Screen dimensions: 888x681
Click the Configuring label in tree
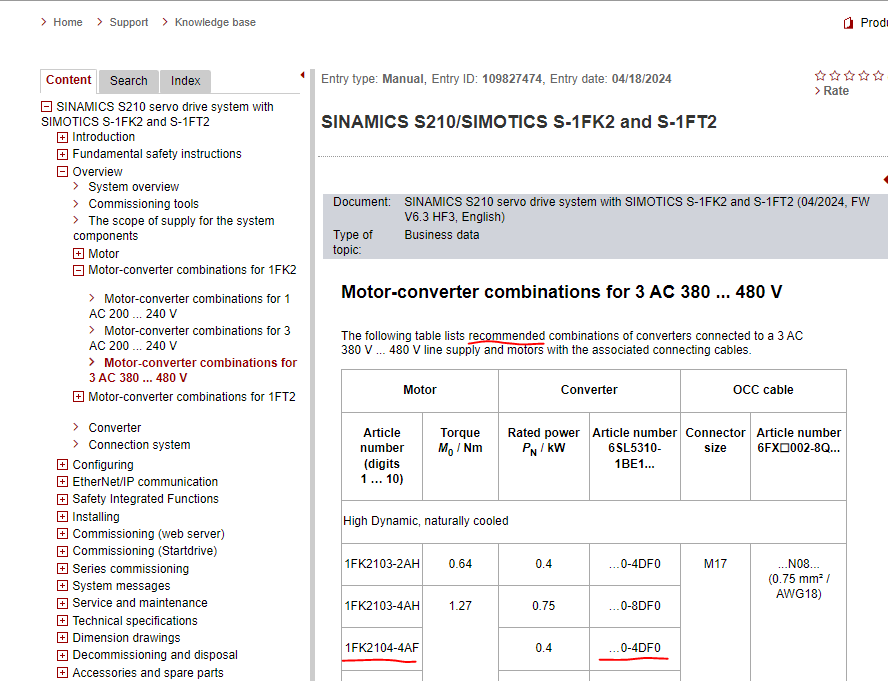103,465
